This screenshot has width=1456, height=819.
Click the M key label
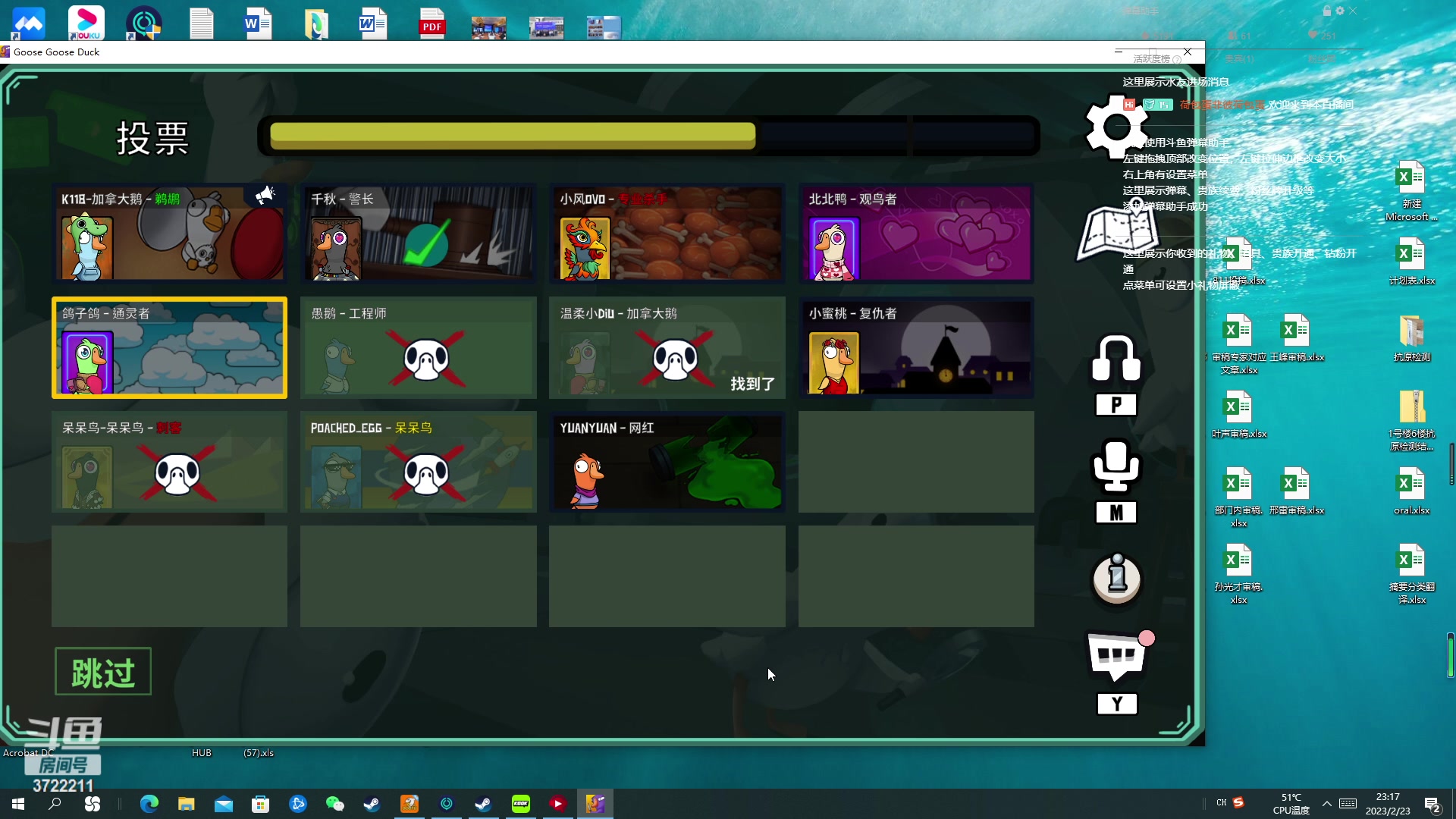[x=1116, y=513]
